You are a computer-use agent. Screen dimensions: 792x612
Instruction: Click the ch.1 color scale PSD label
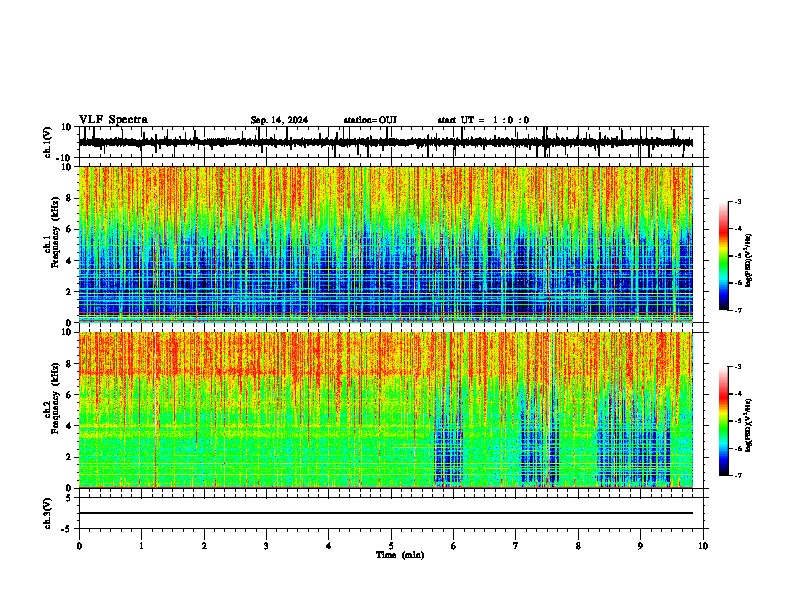point(749,260)
